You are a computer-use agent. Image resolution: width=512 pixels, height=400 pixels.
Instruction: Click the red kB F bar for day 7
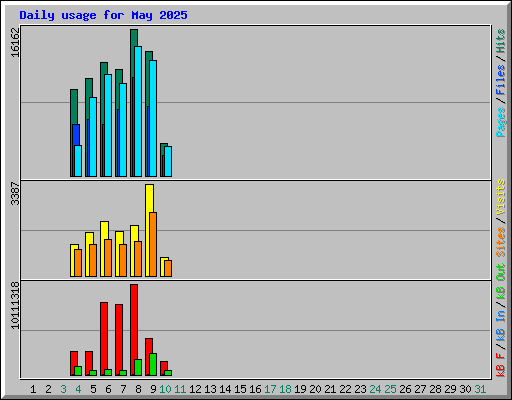(x=119, y=337)
